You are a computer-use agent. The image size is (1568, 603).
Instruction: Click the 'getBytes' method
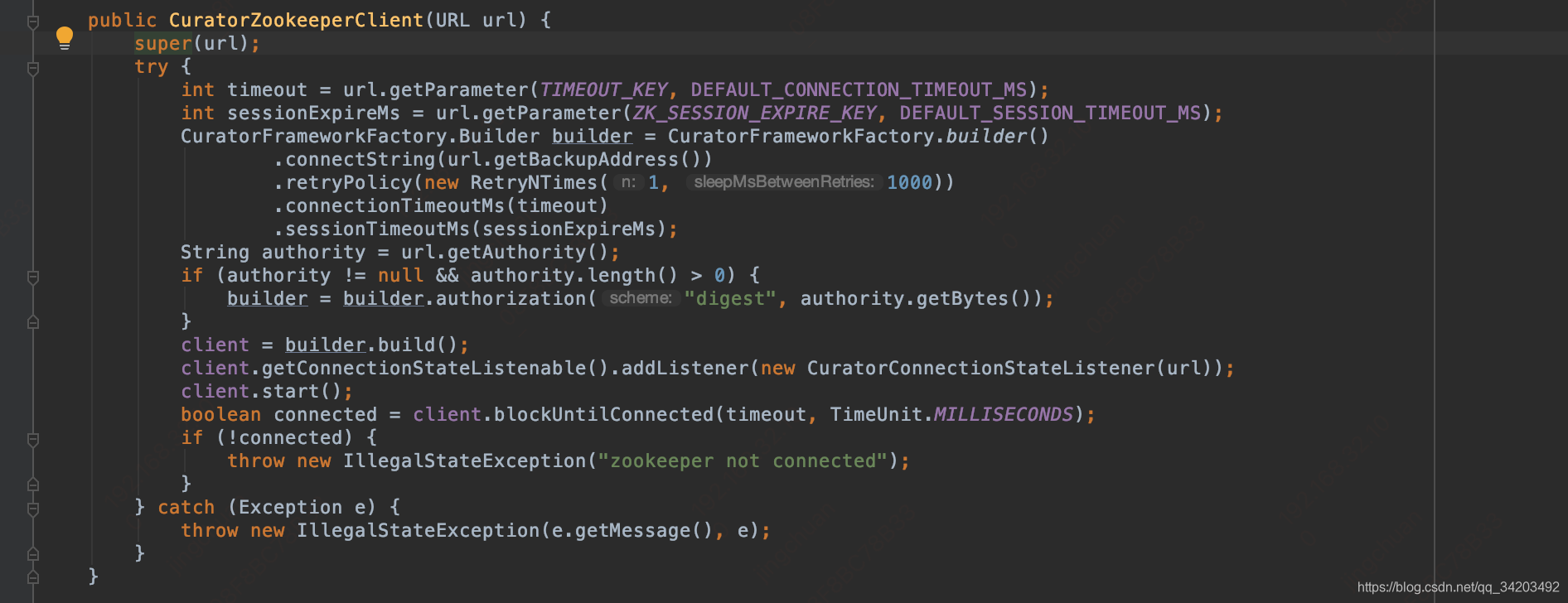click(962, 298)
